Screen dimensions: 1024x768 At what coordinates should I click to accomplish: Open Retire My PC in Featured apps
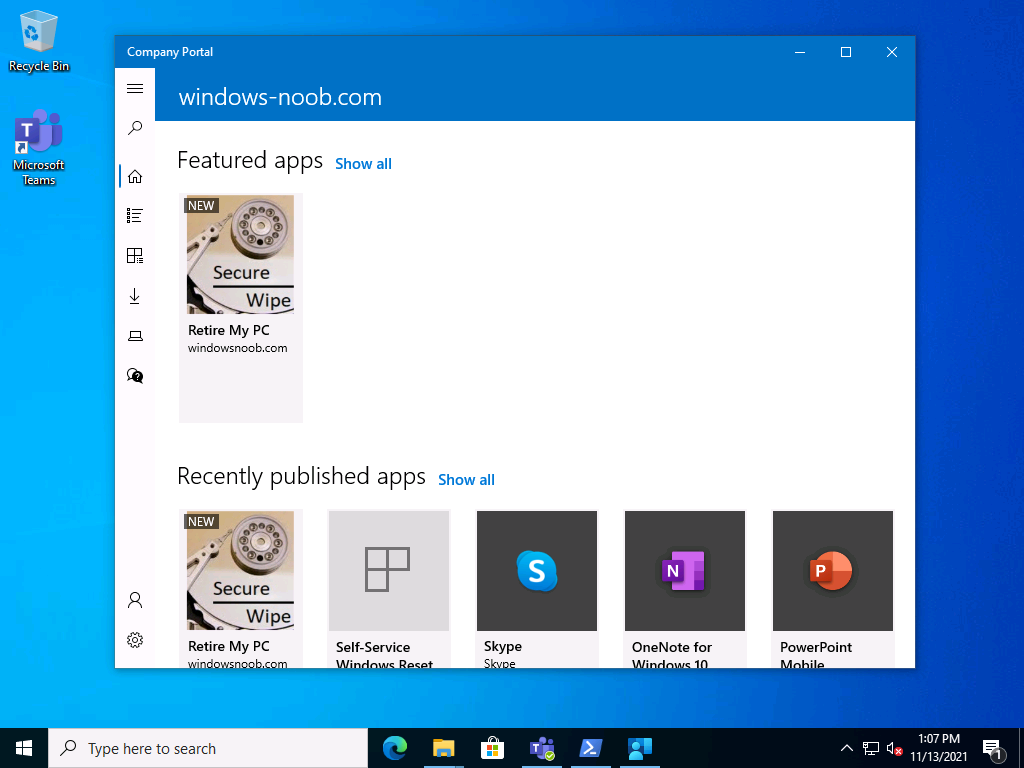pyautogui.click(x=241, y=308)
